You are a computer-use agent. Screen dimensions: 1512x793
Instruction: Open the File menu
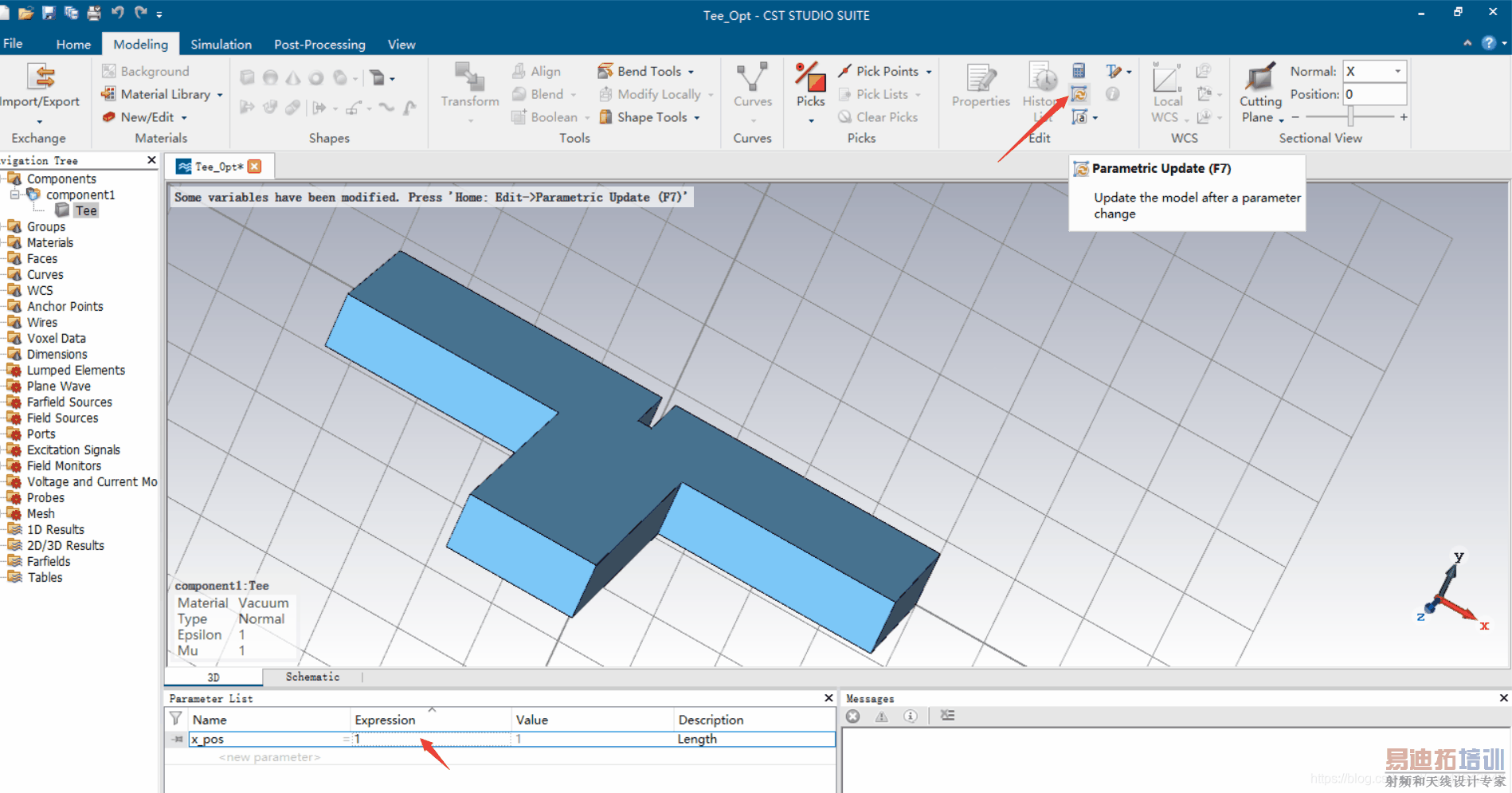coord(13,44)
